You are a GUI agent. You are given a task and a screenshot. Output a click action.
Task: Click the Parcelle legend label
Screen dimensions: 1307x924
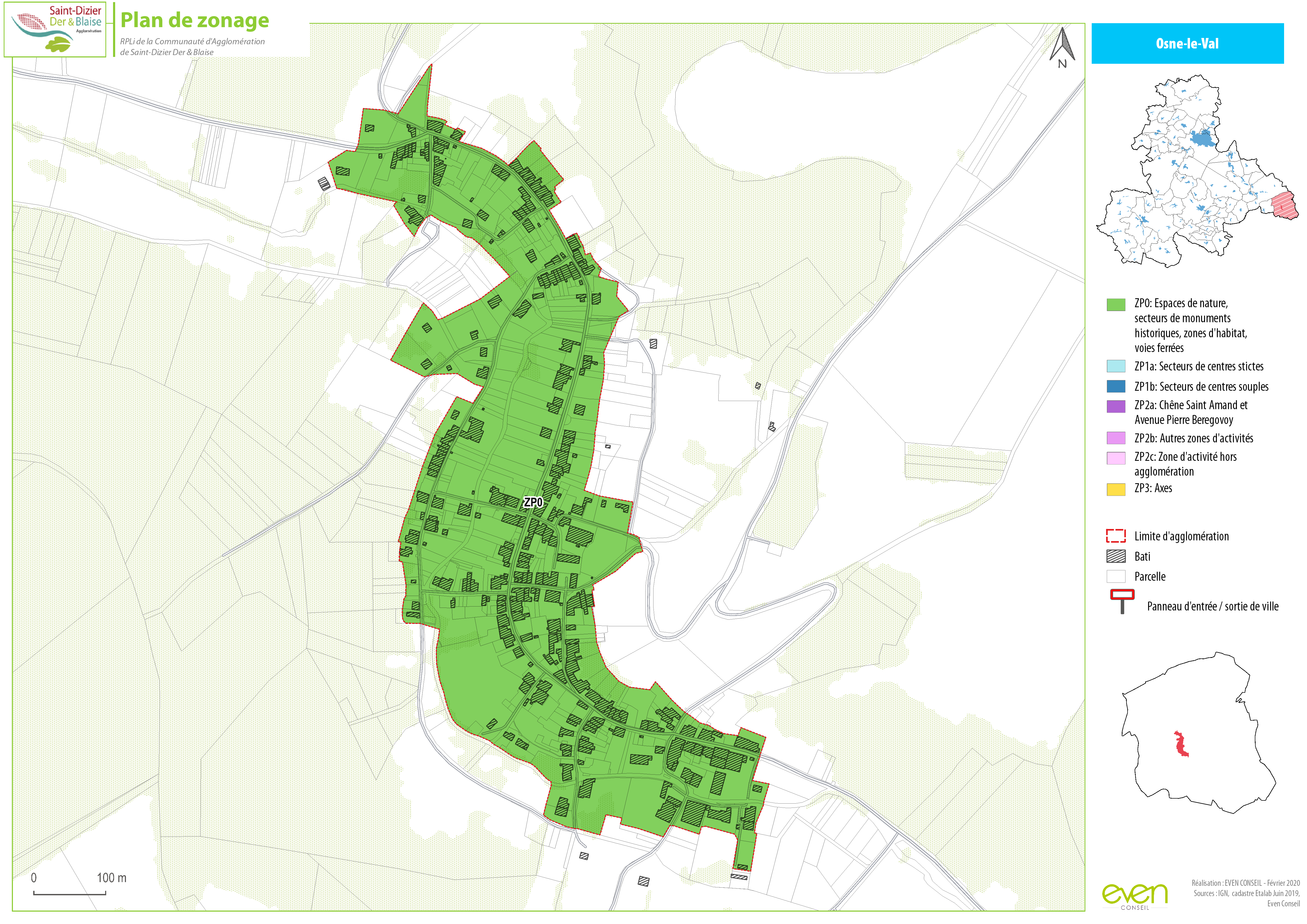pos(1150,577)
